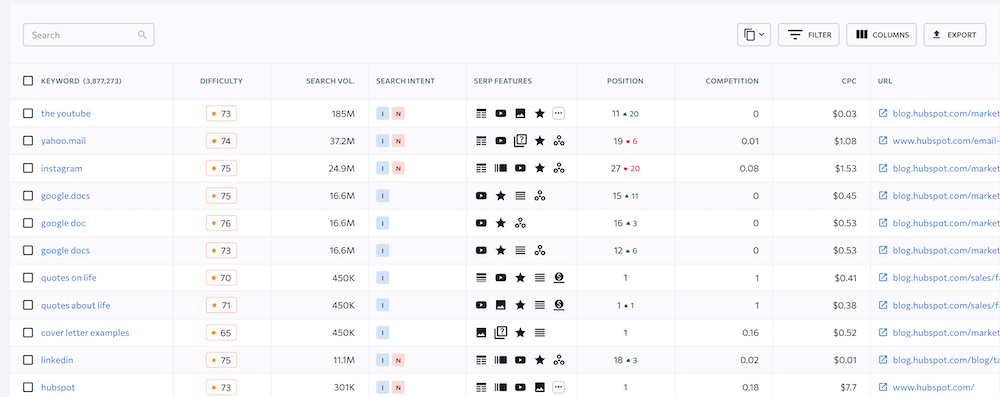Image resolution: width=1000 pixels, height=397 pixels.
Task: Click CPC value $1.53
Action: [844, 169]
